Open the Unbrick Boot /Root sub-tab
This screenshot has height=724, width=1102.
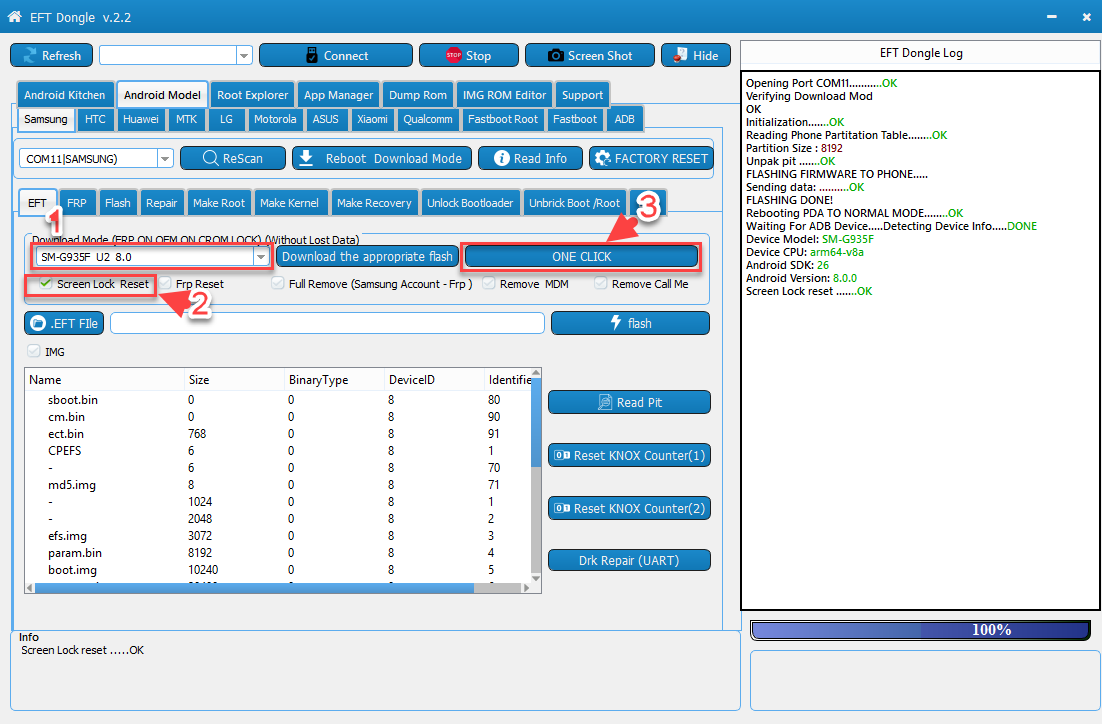pos(574,202)
